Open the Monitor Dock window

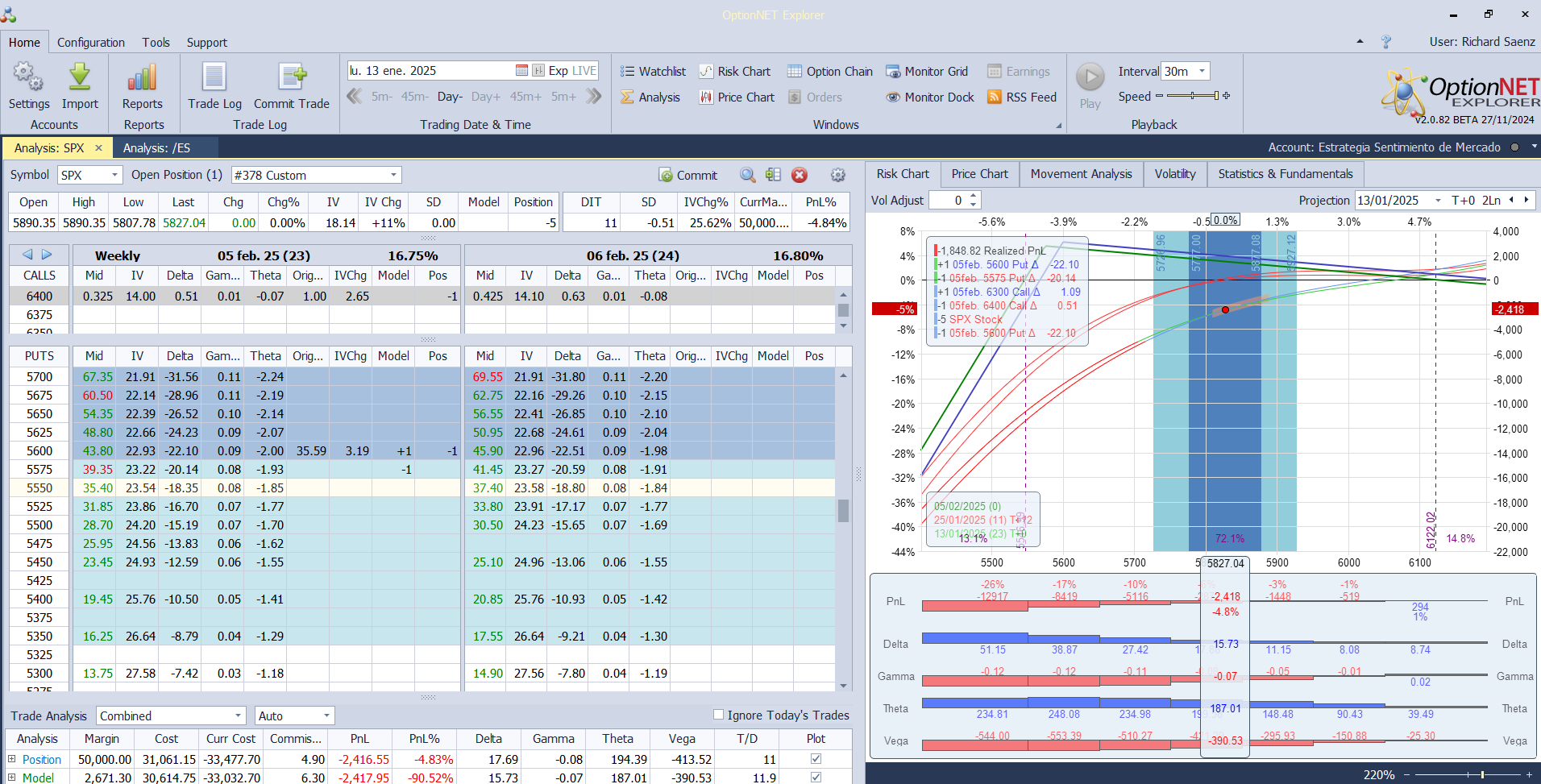pyautogui.click(x=930, y=97)
